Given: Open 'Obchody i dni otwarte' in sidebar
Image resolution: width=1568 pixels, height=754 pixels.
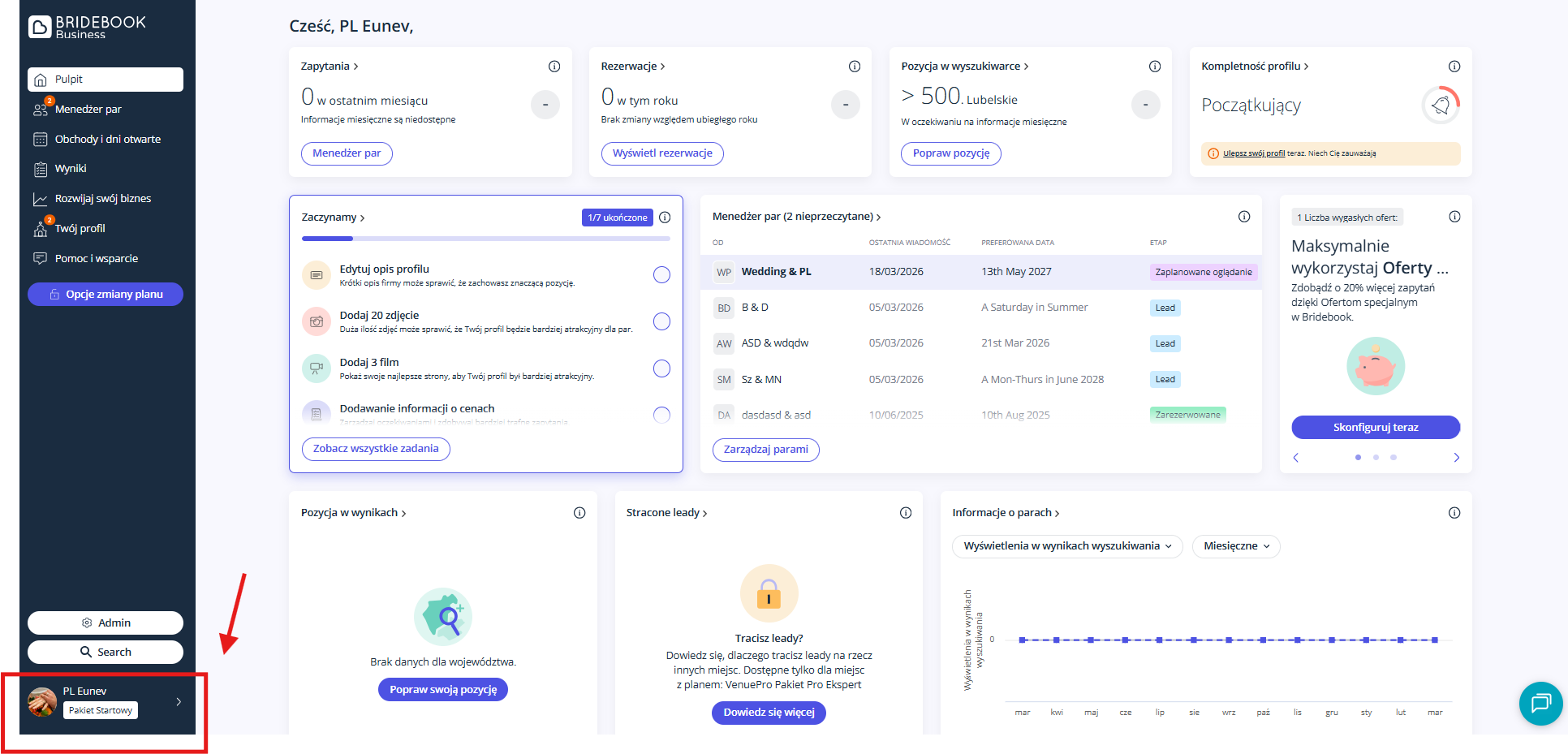Looking at the screenshot, I should [107, 139].
